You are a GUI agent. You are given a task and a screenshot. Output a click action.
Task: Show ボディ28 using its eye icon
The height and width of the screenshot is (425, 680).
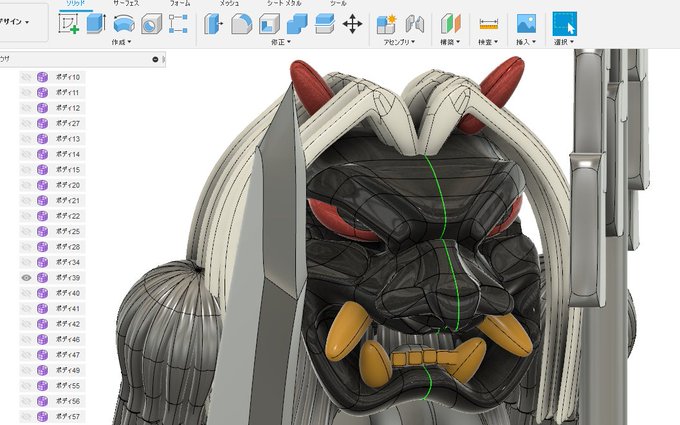coord(26,247)
